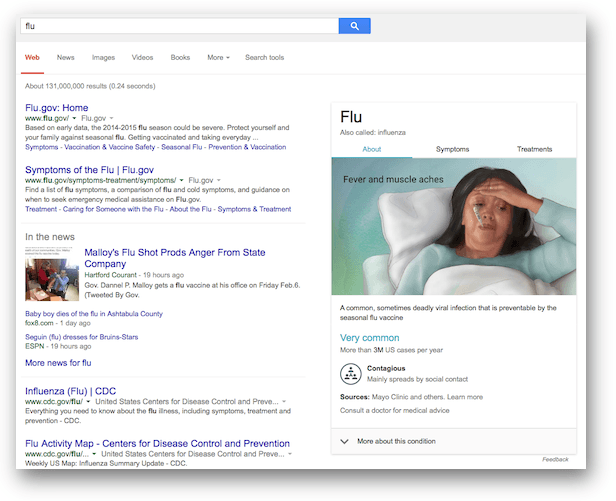The width and height of the screenshot is (616, 501).
Task: Click the contagious spread icon
Action: tap(350, 374)
